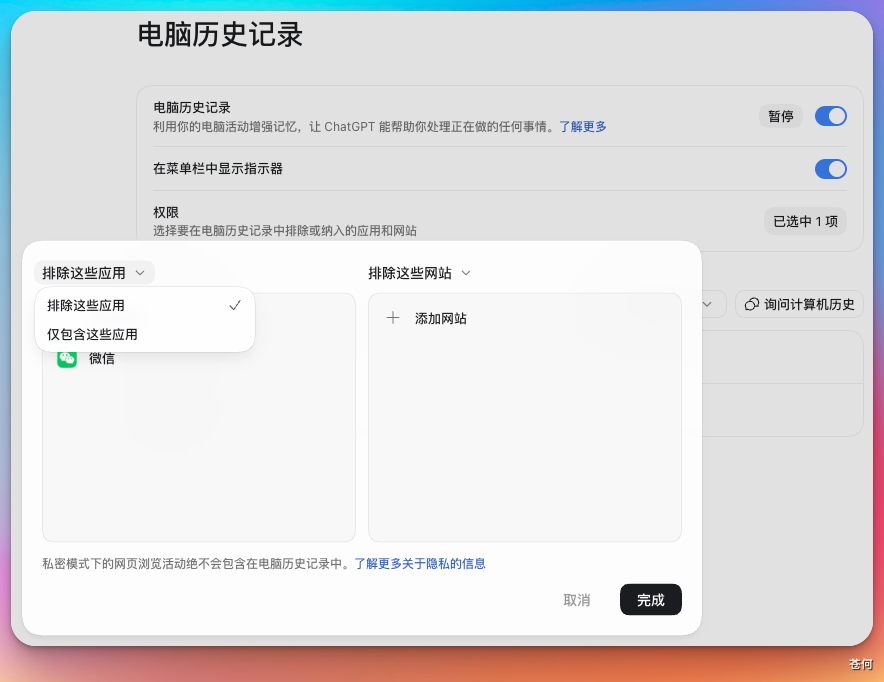Image resolution: width=884 pixels, height=682 pixels.
Task: Click the 询问计算机历史 button
Action: (x=799, y=304)
